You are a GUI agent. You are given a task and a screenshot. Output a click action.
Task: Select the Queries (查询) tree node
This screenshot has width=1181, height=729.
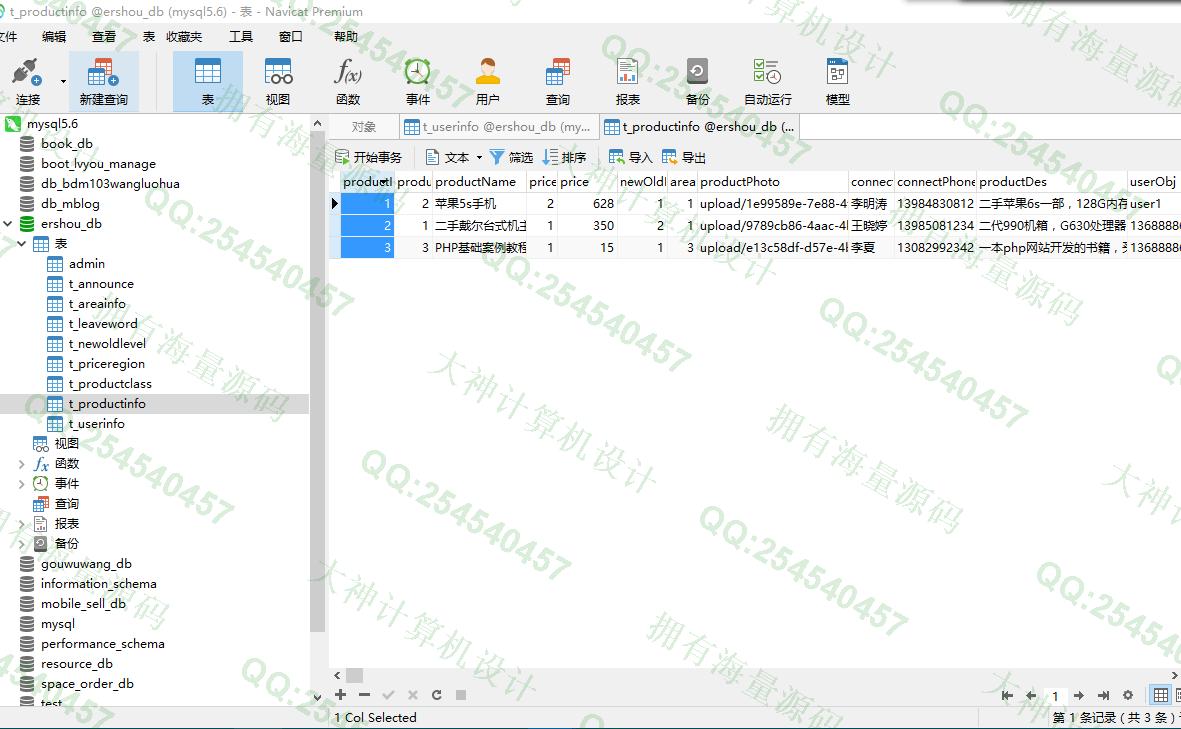[66, 504]
